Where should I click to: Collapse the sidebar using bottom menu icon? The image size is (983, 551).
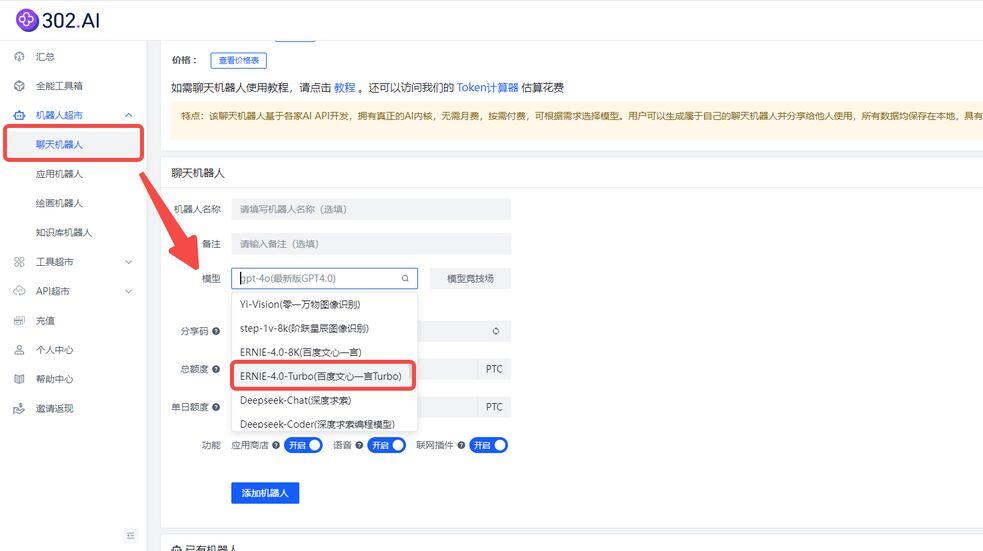(130, 535)
